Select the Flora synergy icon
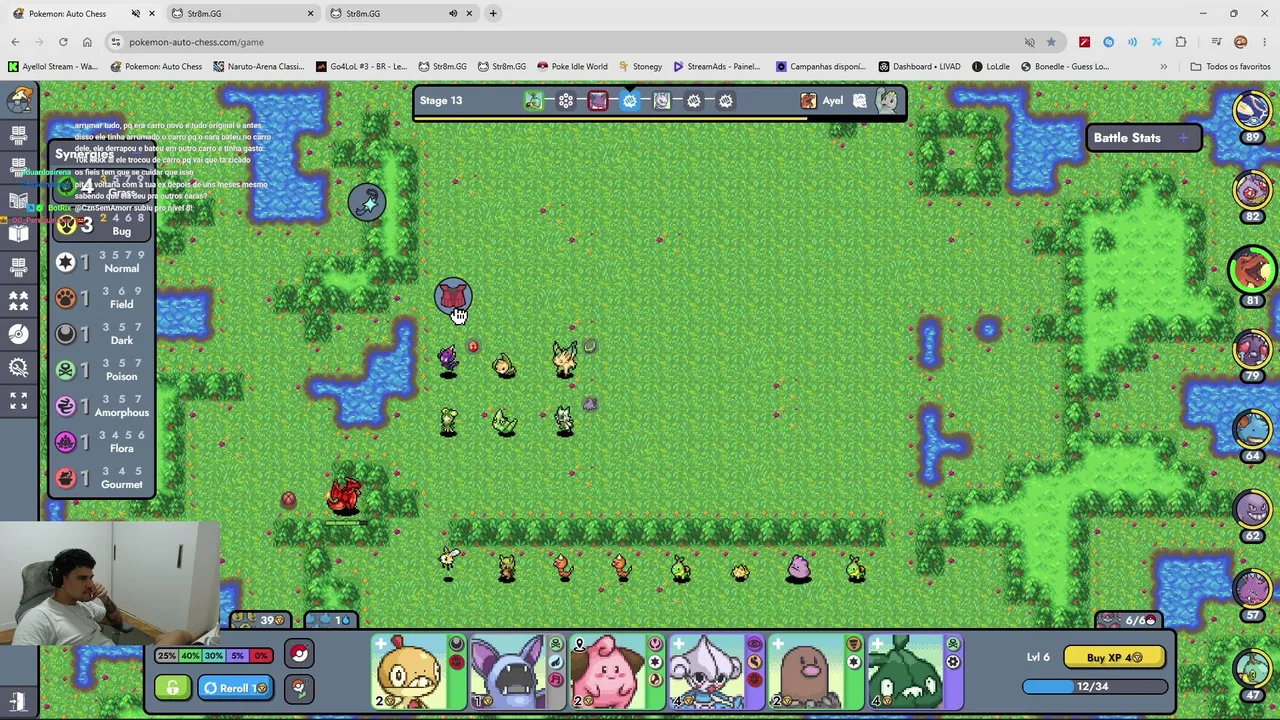The width and height of the screenshot is (1280, 720). [x=66, y=442]
